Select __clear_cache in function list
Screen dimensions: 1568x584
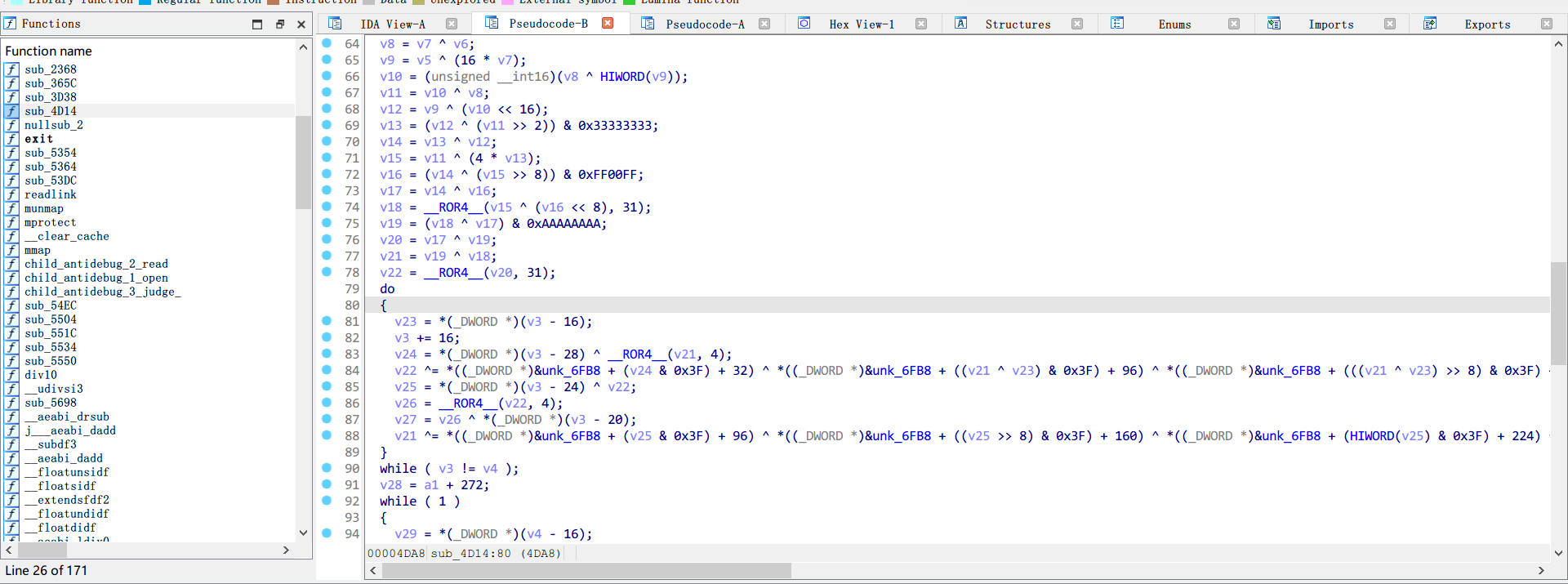pos(66,236)
